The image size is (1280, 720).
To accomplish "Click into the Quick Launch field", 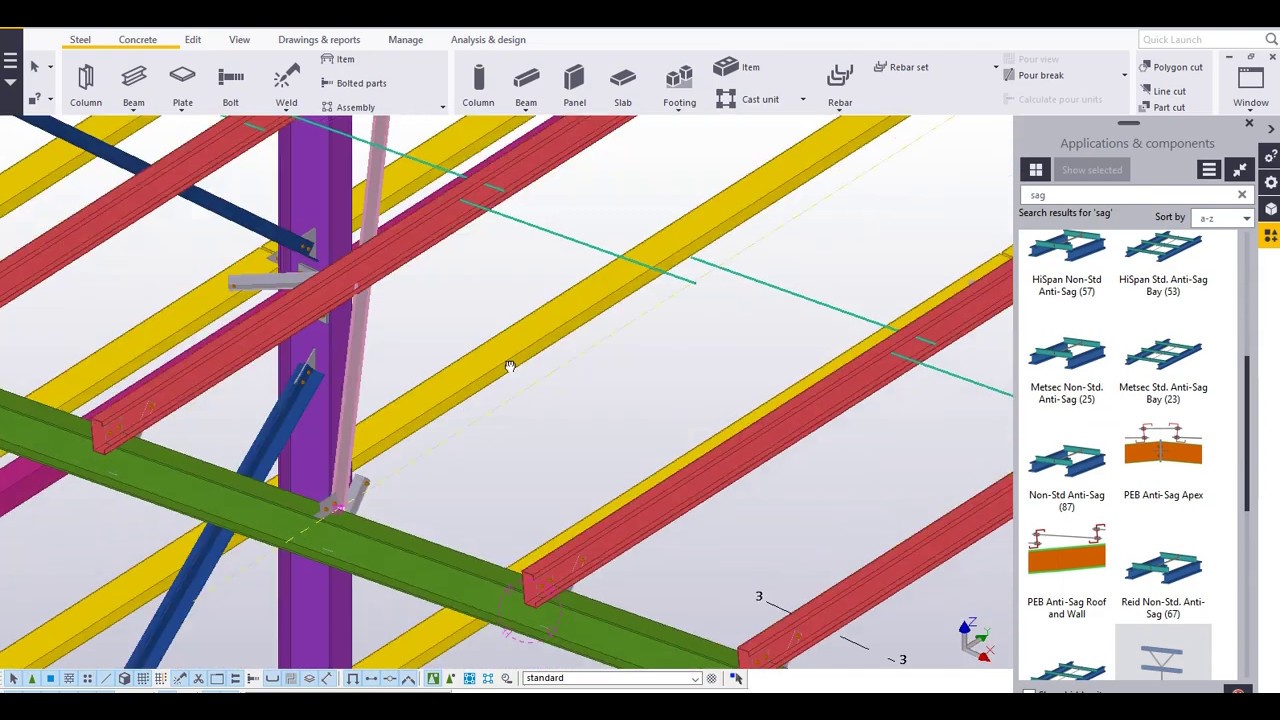I will tap(1200, 39).
